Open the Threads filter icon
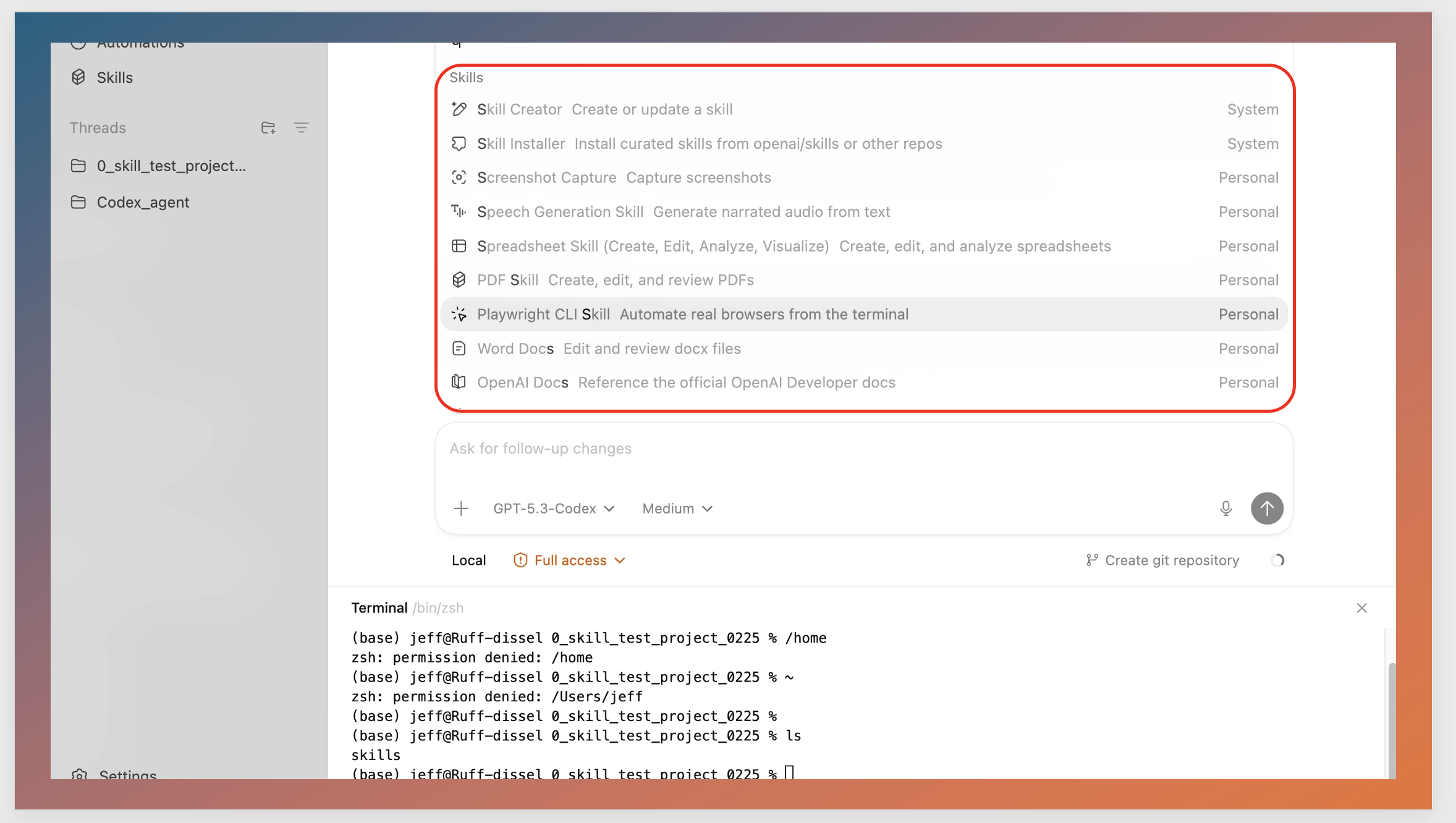1456x823 pixels. [x=301, y=128]
